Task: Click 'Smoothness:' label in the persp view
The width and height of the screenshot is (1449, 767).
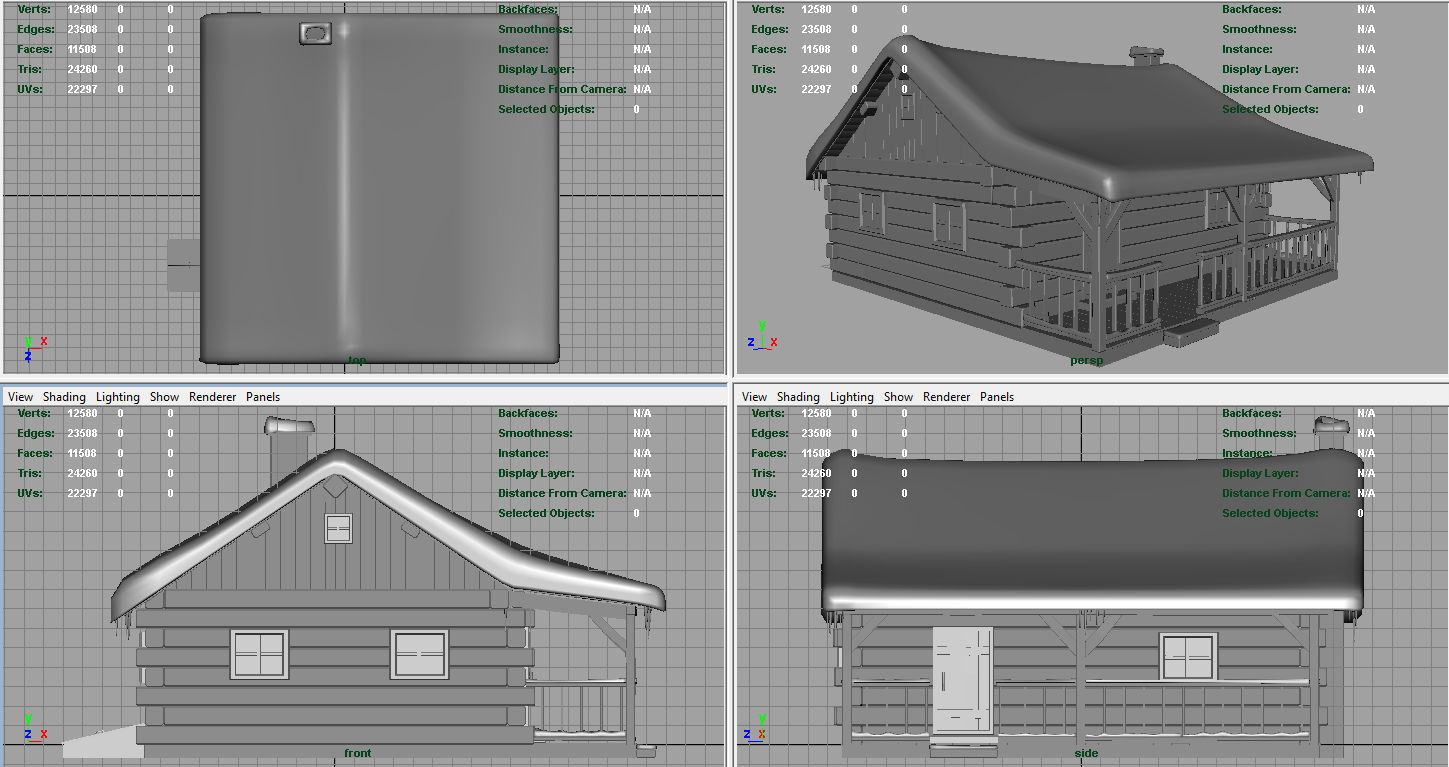Action: (1259, 29)
